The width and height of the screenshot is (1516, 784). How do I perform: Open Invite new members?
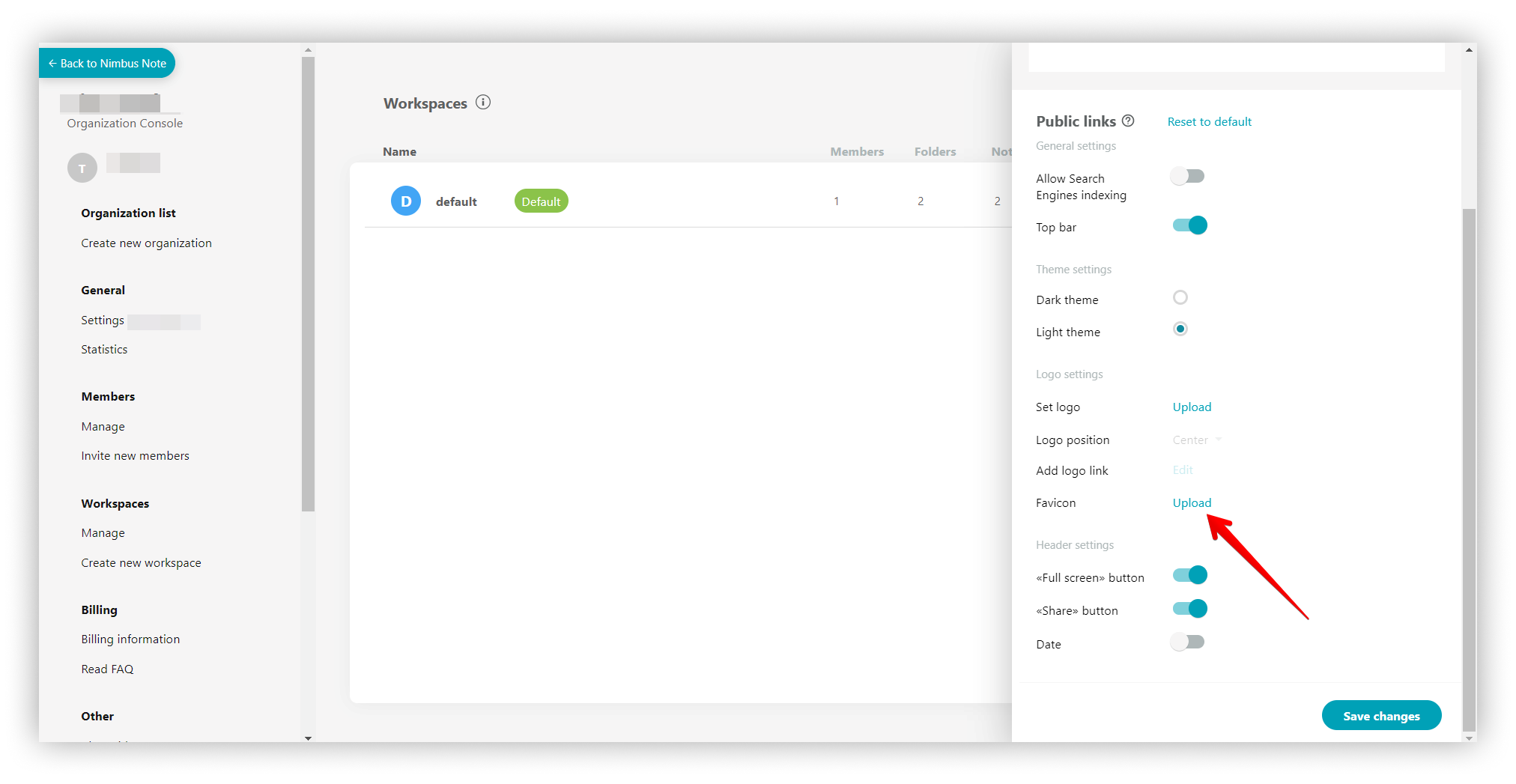click(x=135, y=455)
